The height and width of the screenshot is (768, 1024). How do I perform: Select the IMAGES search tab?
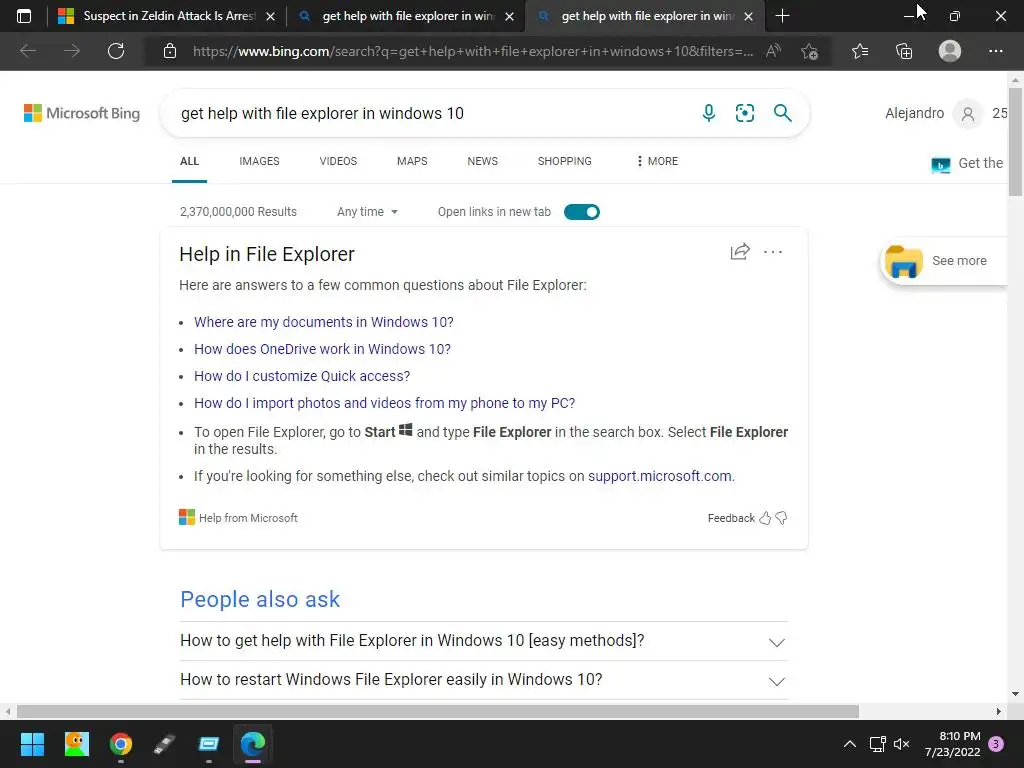tap(259, 161)
